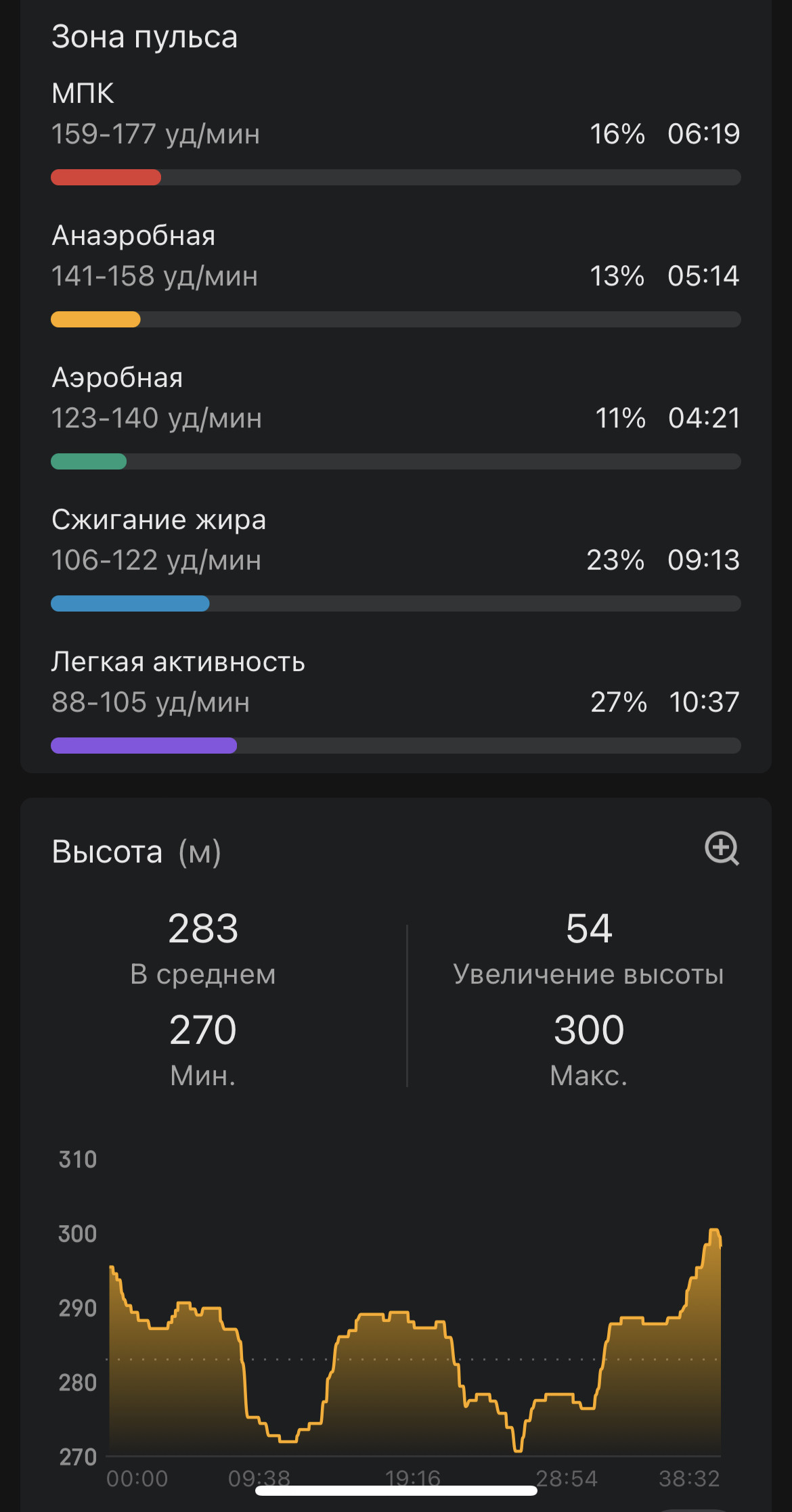Tap the 27% share for Легкая активность
The width and height of the screenshot is (792, 1512).
[618, 702]
